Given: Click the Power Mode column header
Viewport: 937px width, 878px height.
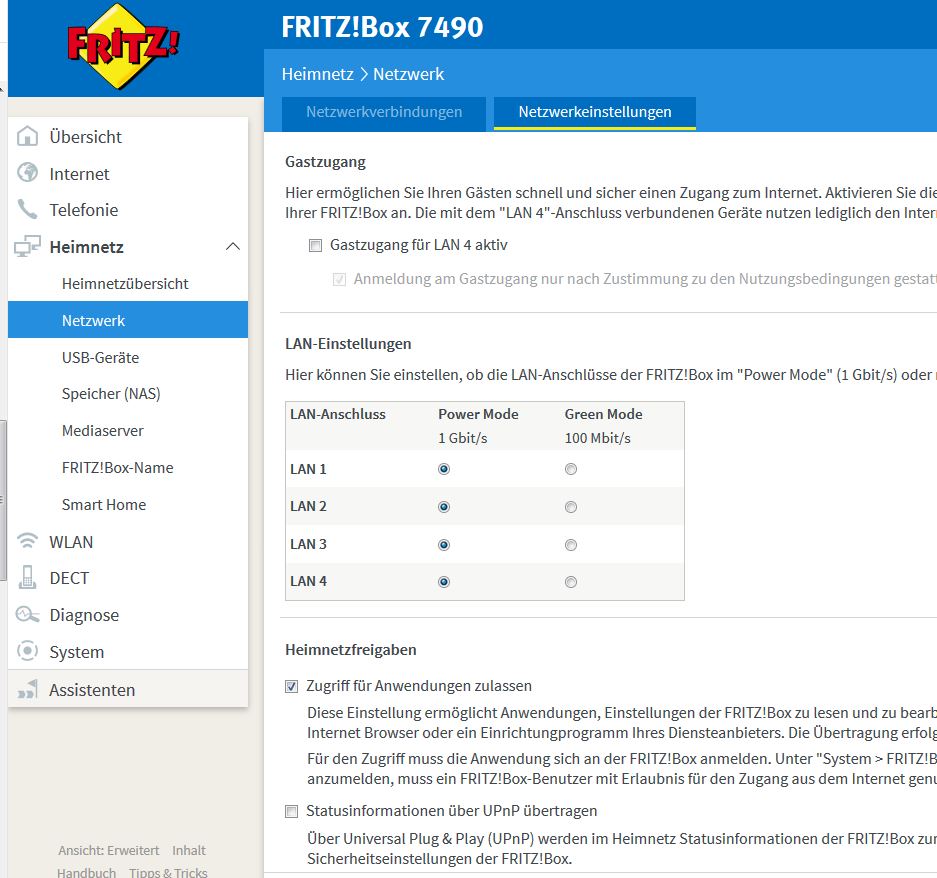Looking at the screenshot, I should pos(478,414).
